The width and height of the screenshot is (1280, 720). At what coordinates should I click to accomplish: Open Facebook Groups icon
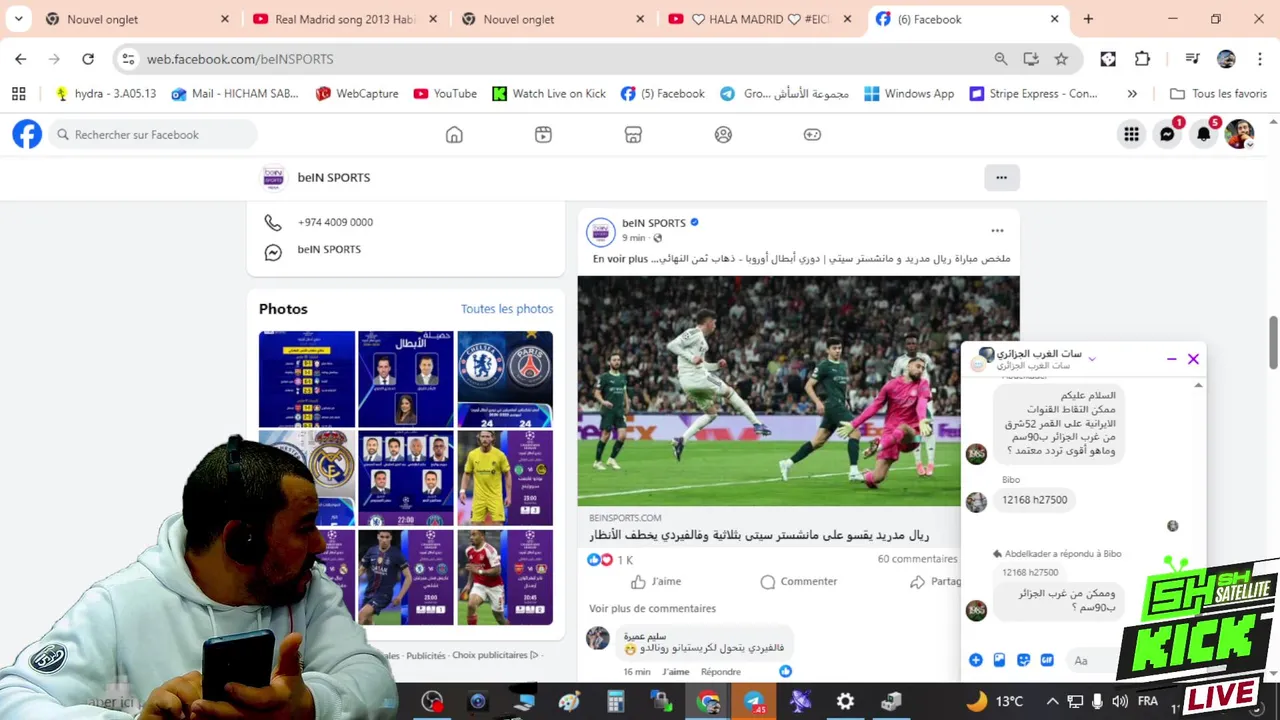(x=723, y=134)
